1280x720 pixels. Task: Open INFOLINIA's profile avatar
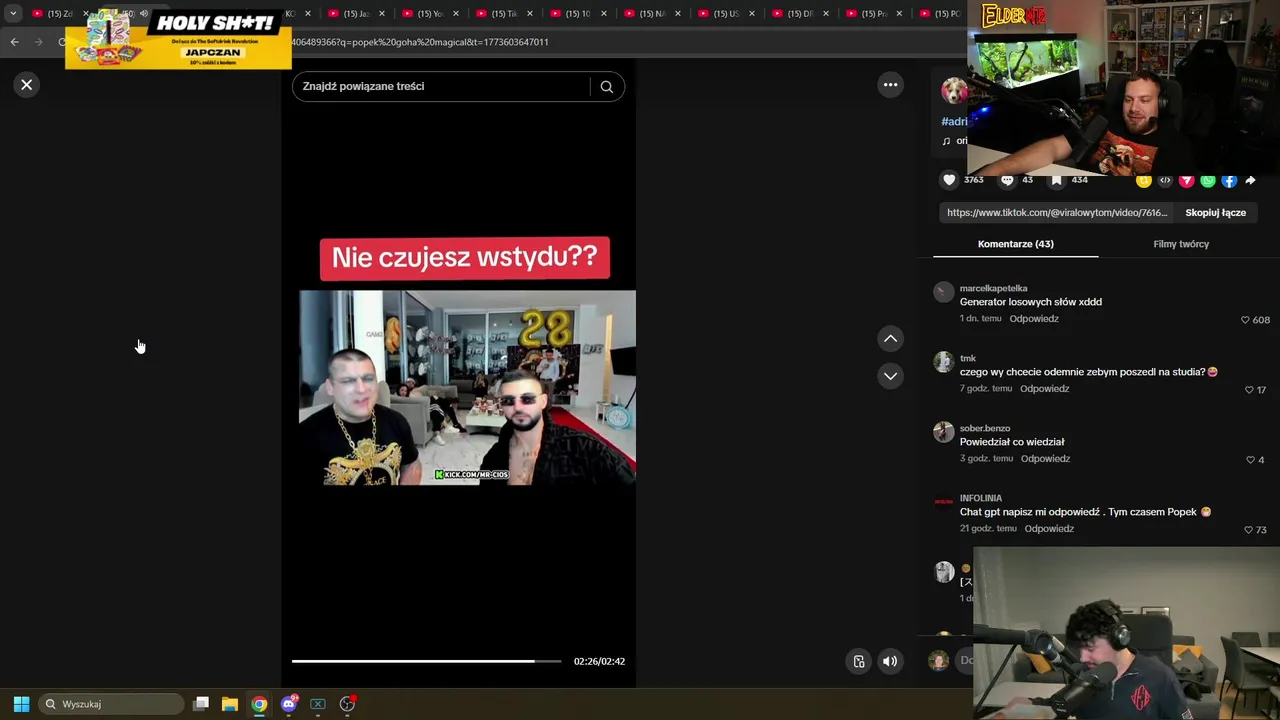pos(944,502)
